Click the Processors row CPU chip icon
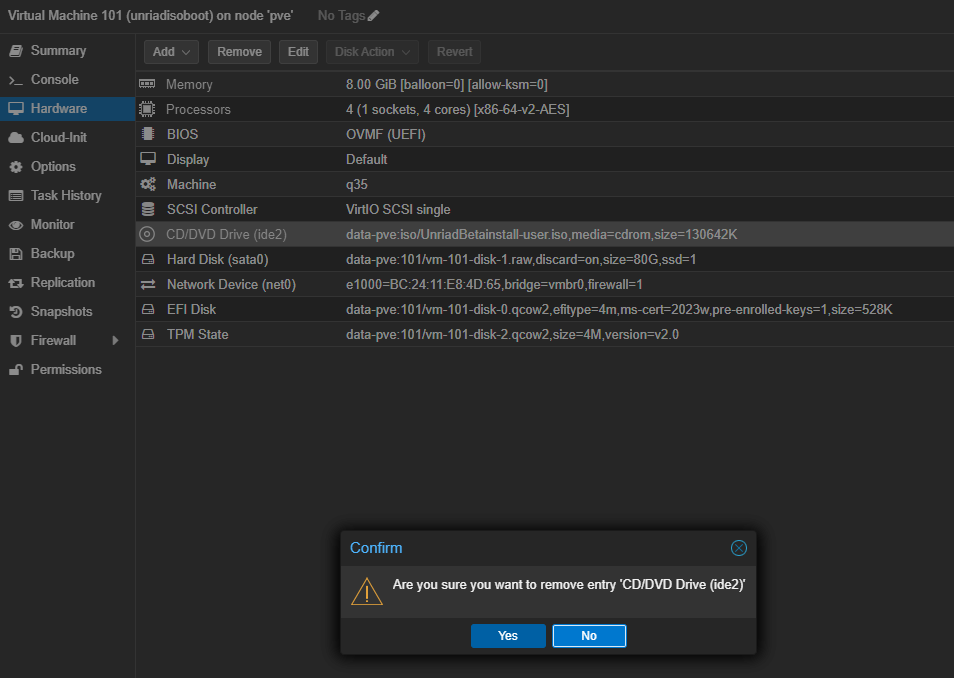Image resolution: width=954 pixels, height=678 pixels. [147, 109]
